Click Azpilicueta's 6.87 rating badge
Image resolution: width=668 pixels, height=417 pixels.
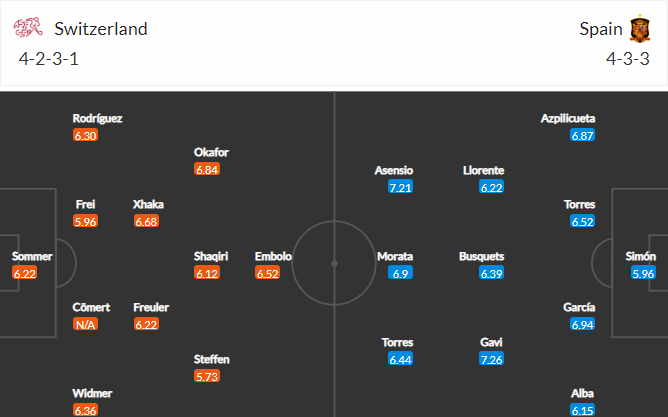pos(582,135)
